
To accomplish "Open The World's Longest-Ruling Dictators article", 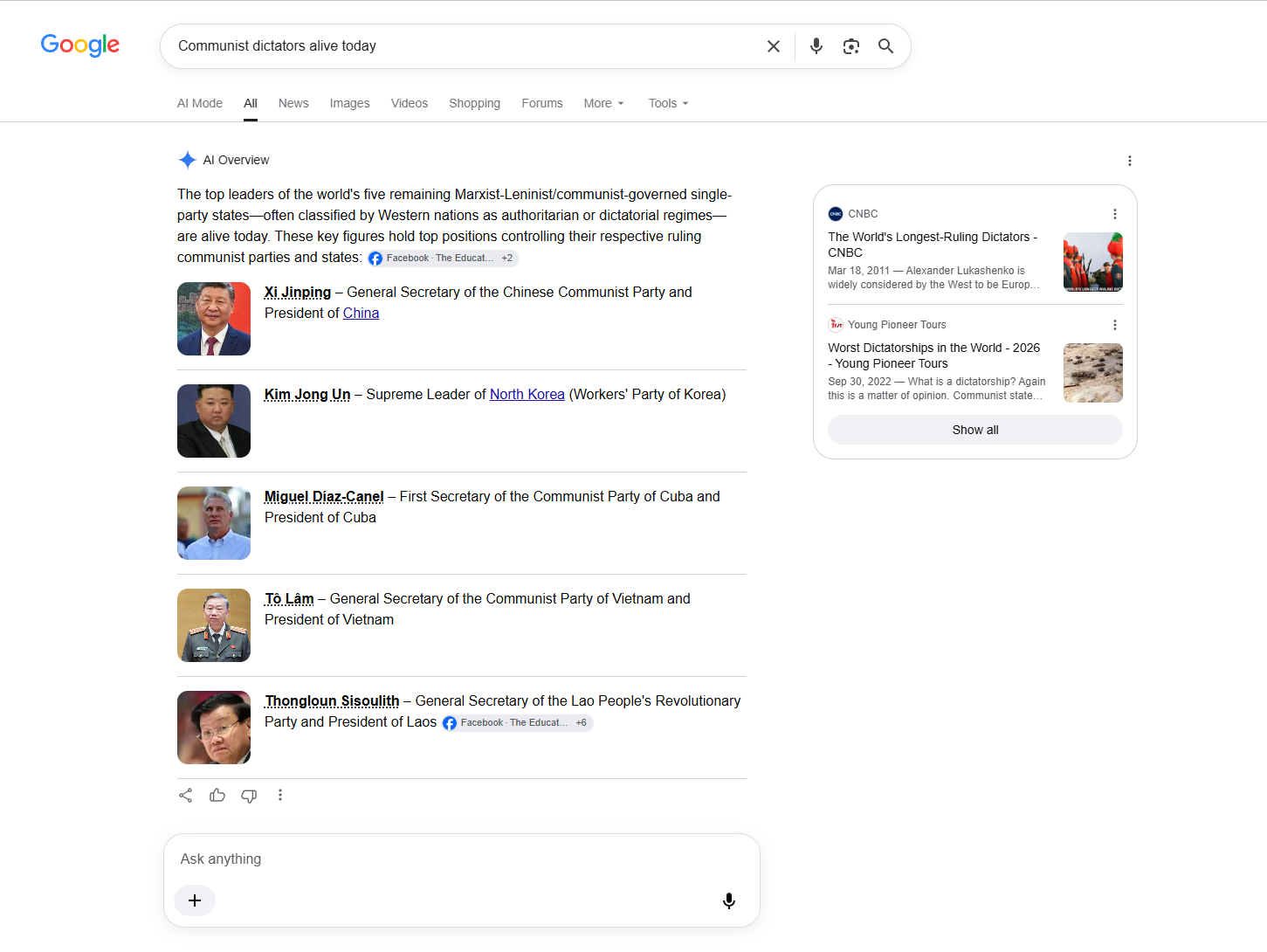I will pyautogui.click(x=933, y=245).
